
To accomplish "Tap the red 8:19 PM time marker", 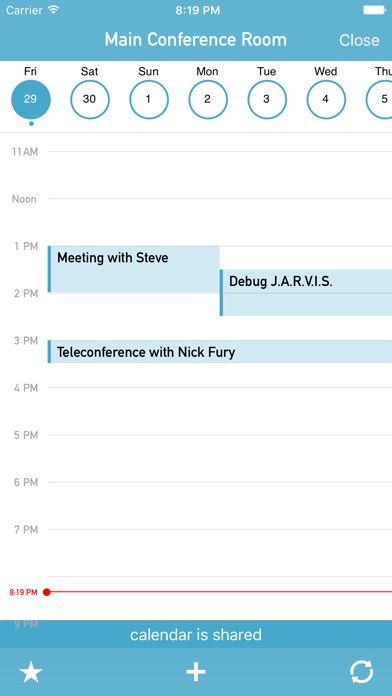I will (46, 592).
